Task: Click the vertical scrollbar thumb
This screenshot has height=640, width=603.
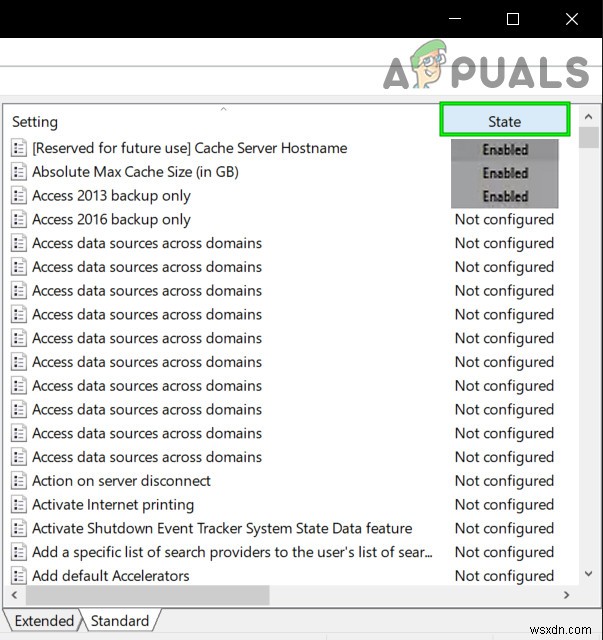Action: [x=588, y=138]
